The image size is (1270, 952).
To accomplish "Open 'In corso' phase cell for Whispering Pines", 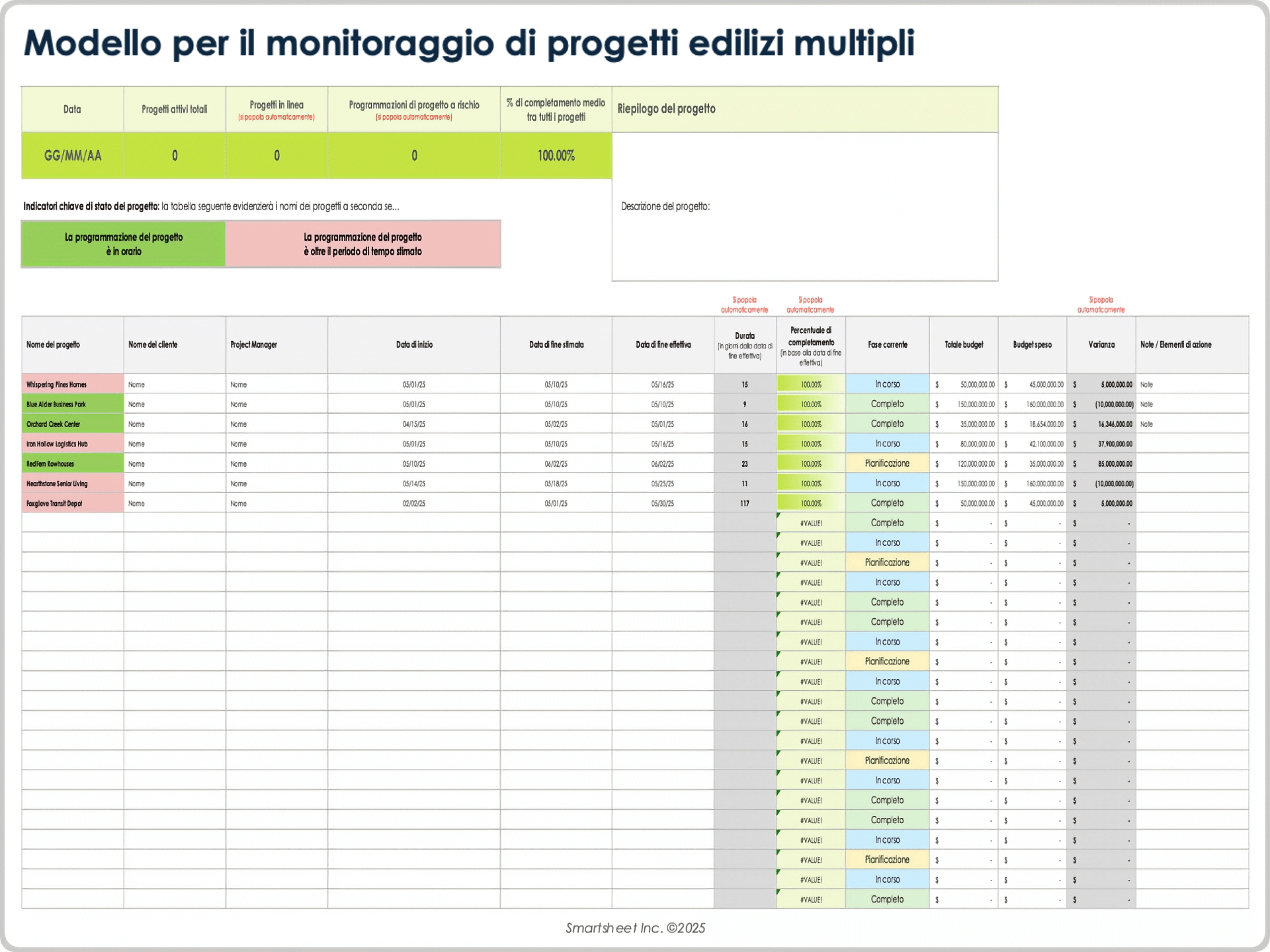I will [888, 384].
